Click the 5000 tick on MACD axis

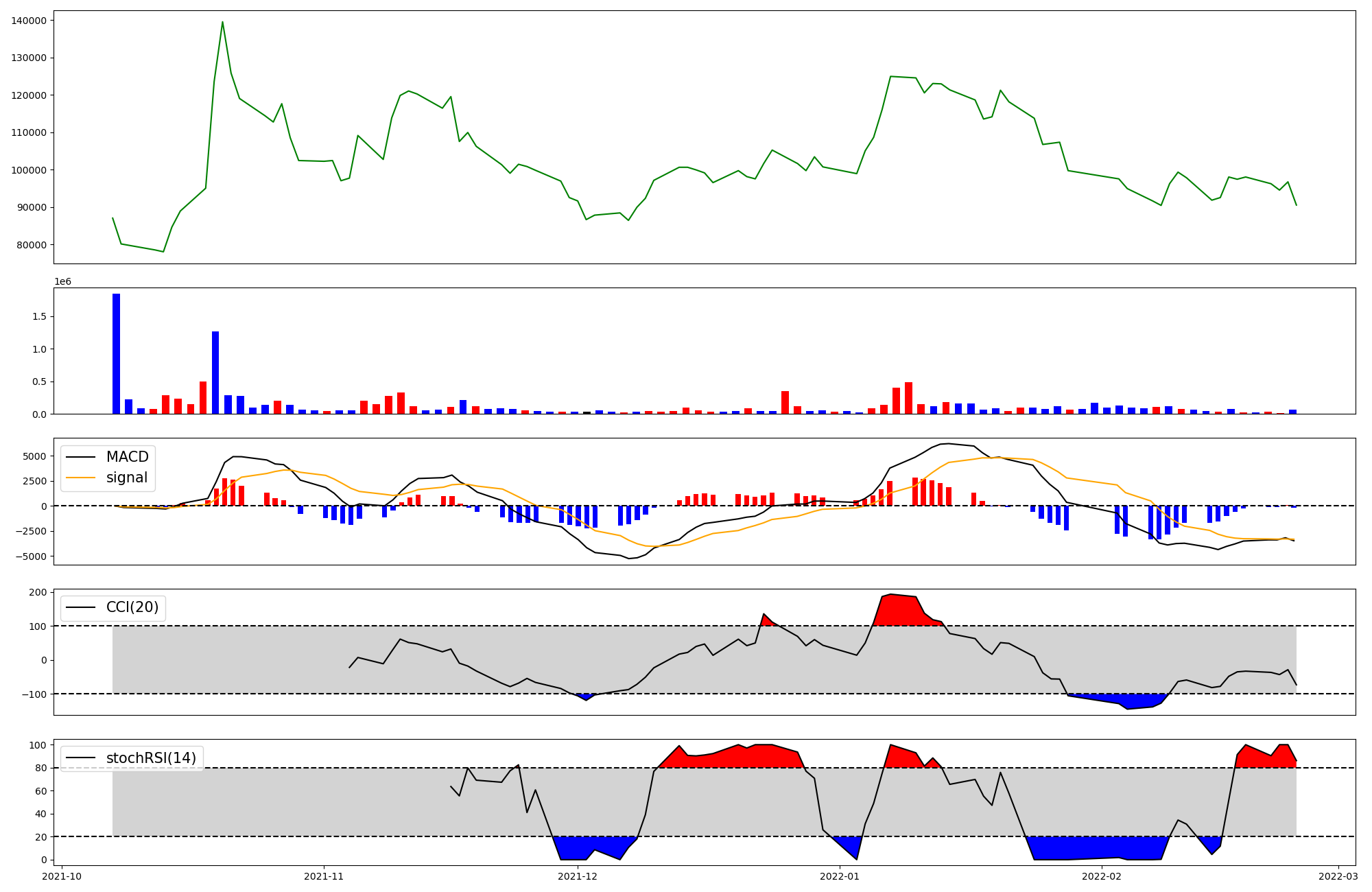pos(34,456)
